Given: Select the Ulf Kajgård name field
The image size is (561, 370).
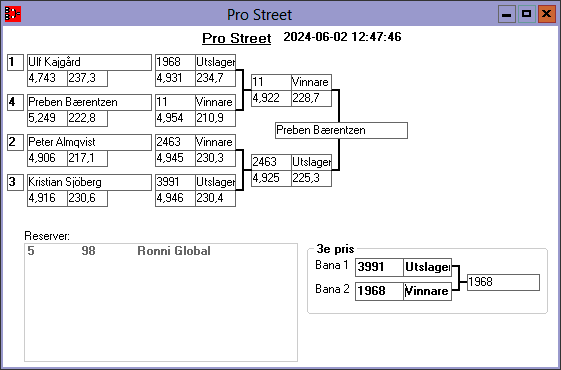Looking at the screenshot, I should (x=89, y=62).
